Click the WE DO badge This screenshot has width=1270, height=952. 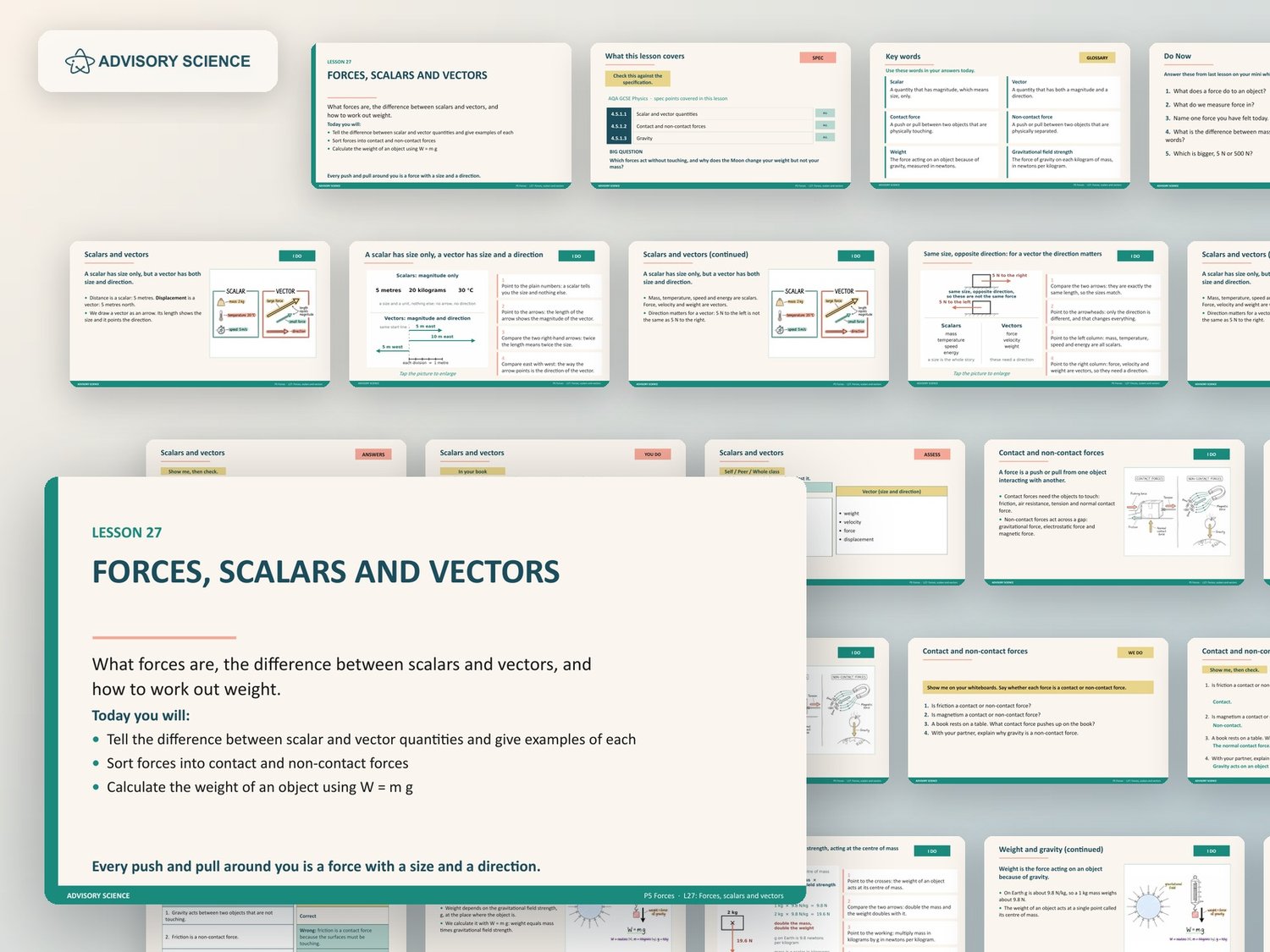tap(1135, 652)
